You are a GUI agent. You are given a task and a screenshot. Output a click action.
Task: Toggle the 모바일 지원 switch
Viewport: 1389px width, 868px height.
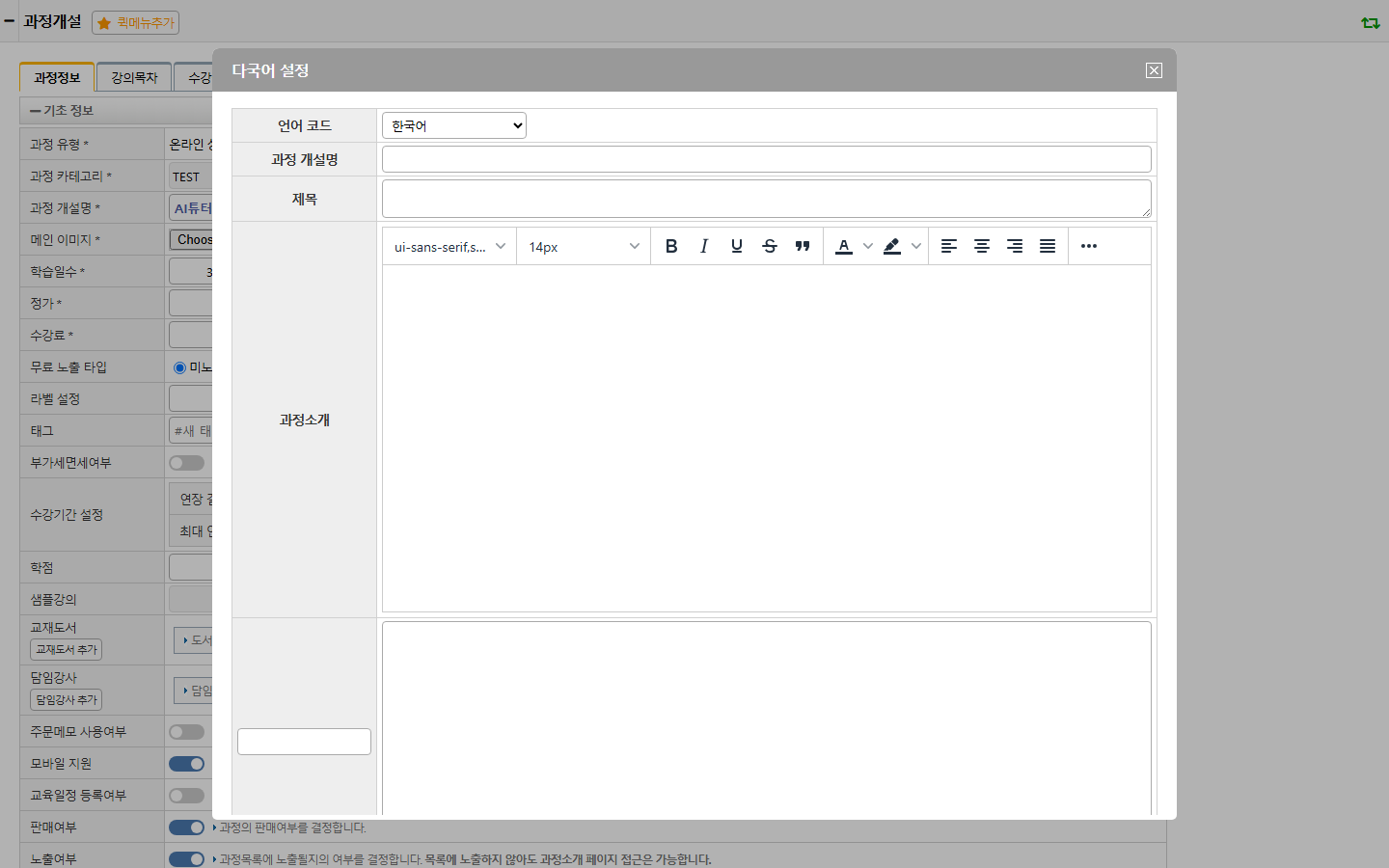tap(187, 764)
